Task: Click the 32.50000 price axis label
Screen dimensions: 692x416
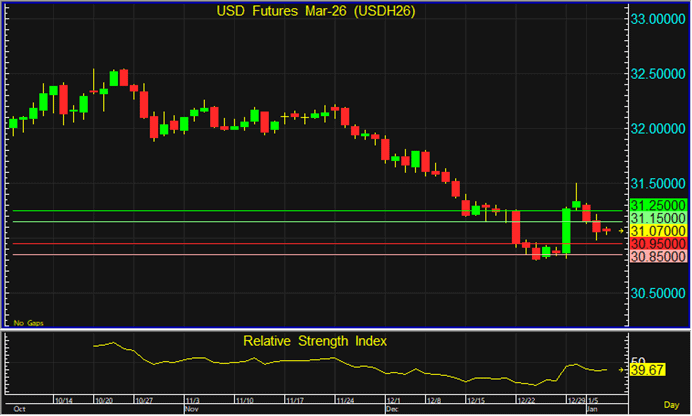Action: [x=657, y=75]
